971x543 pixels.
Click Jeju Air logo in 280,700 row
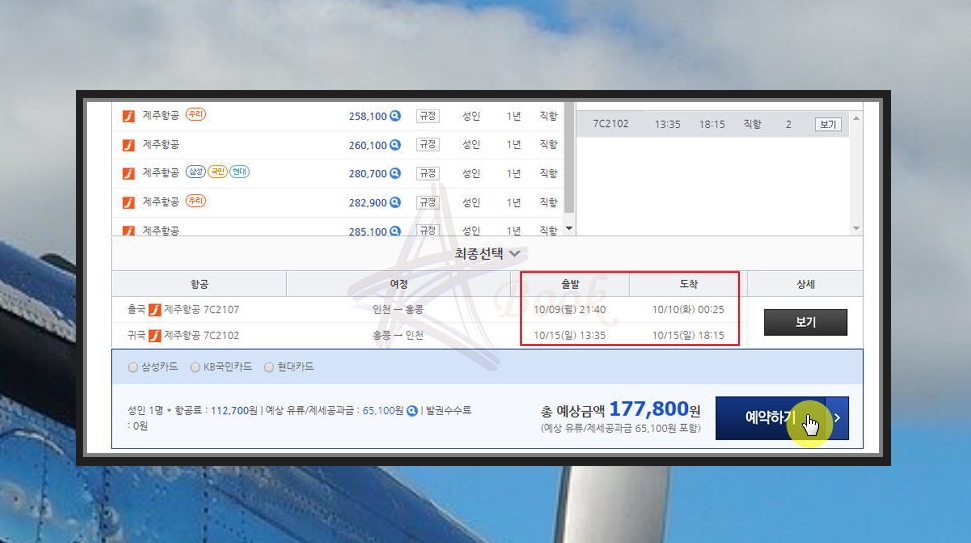[129, 173]
